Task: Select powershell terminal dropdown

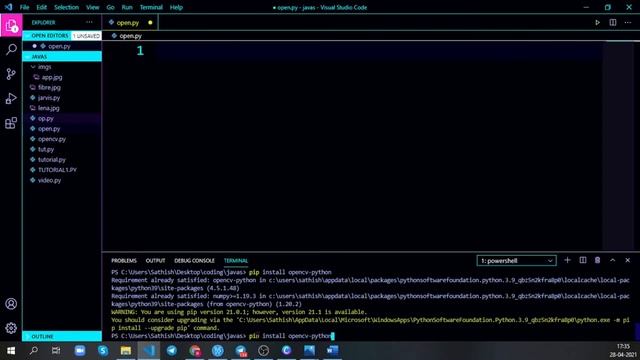Action: coord(516,260)
